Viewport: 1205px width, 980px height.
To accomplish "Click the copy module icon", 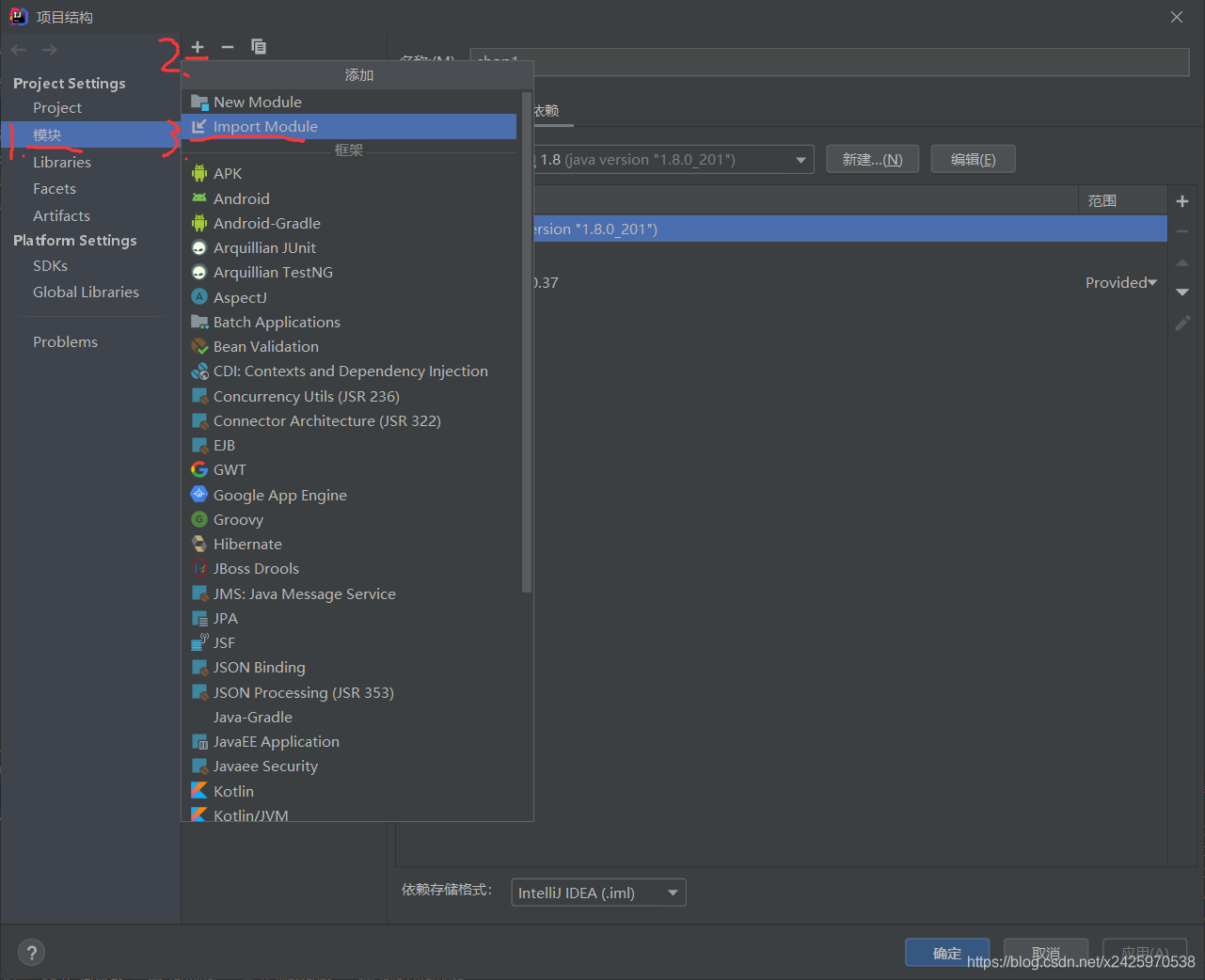I will pos(259,47).
